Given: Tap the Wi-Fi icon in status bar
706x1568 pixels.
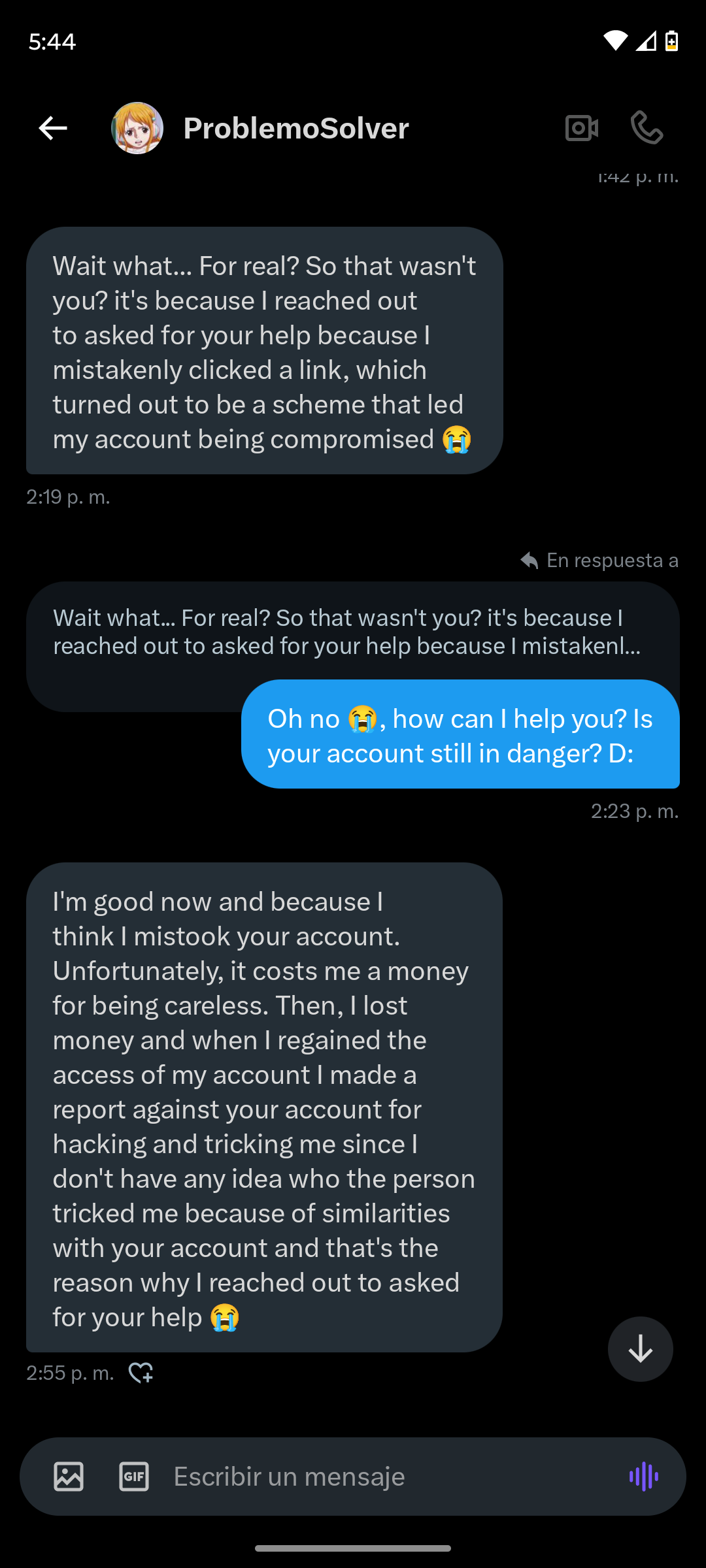Looking at the screenshot, I should click(x=614, y=41).
